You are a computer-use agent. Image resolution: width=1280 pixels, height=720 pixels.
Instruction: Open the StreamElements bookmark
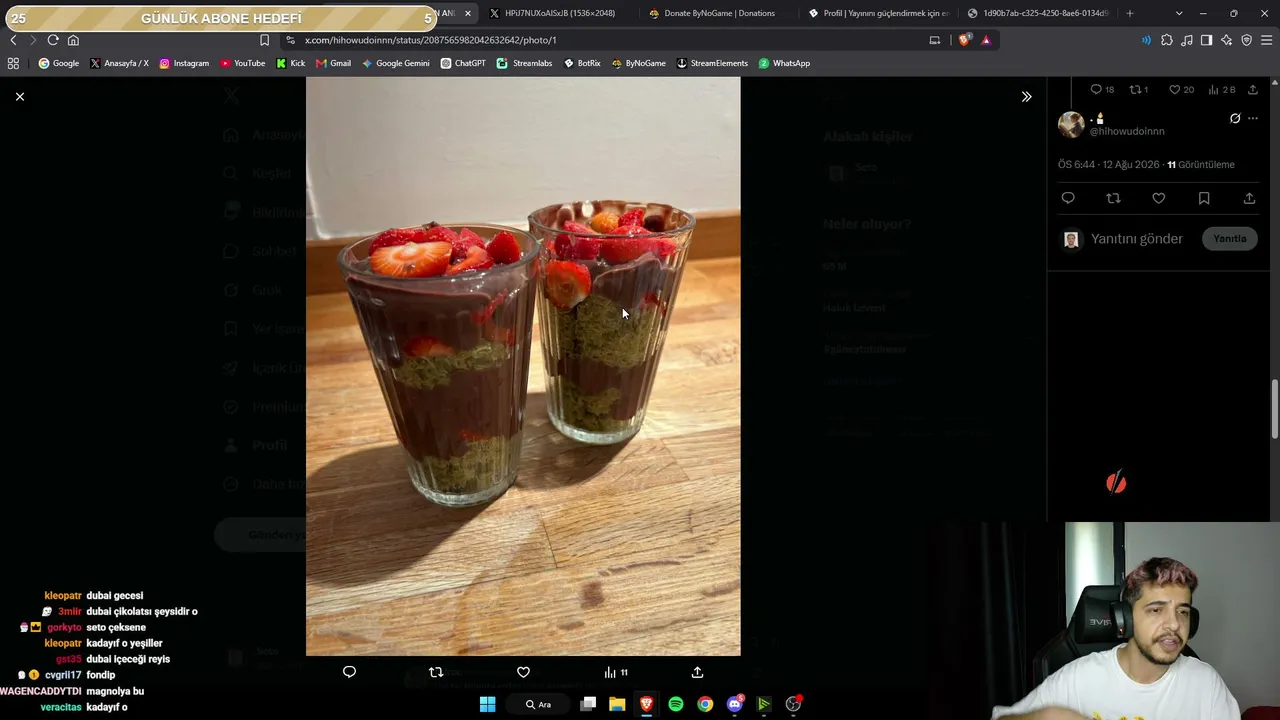point(712,63)
